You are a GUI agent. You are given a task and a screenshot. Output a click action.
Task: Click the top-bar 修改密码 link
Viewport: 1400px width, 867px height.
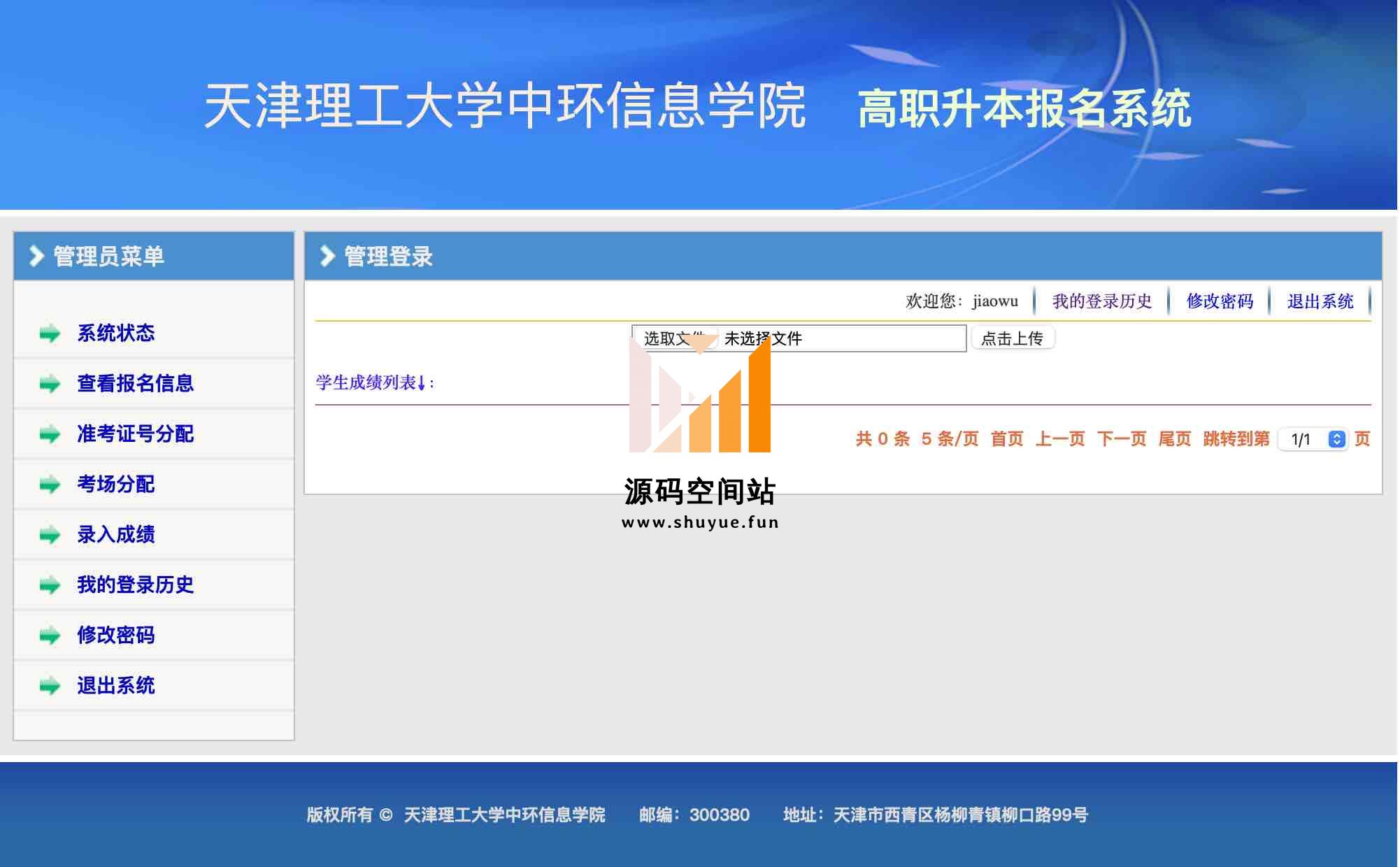(x=1220, y=301)
